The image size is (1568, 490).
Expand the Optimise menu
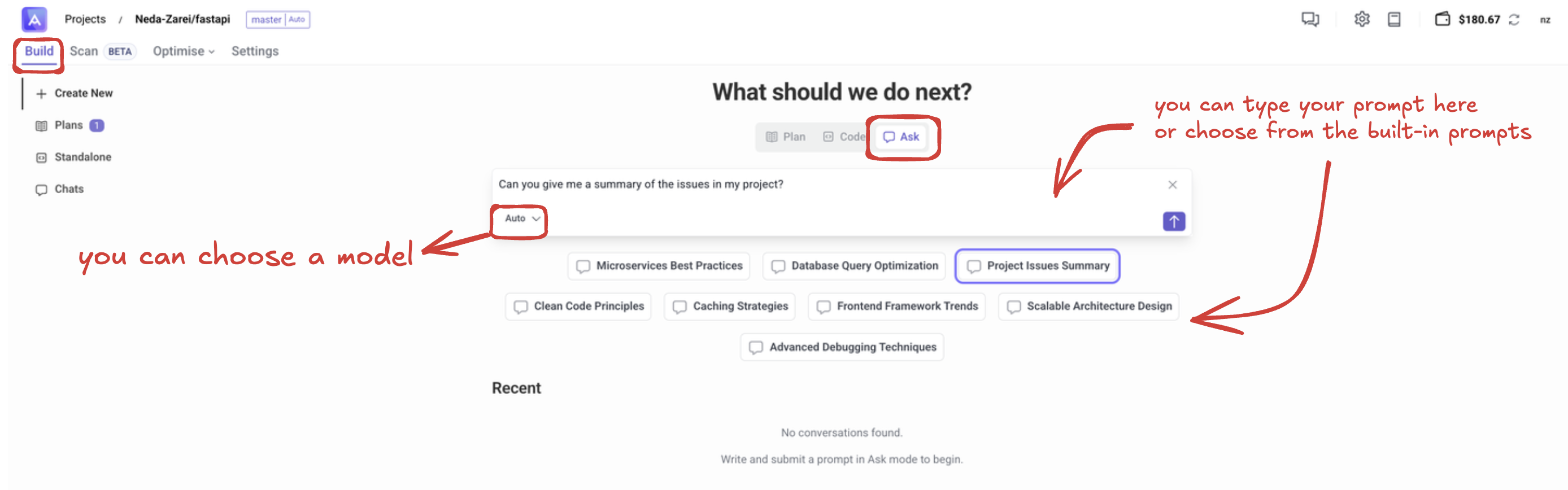tap(183, 51)
